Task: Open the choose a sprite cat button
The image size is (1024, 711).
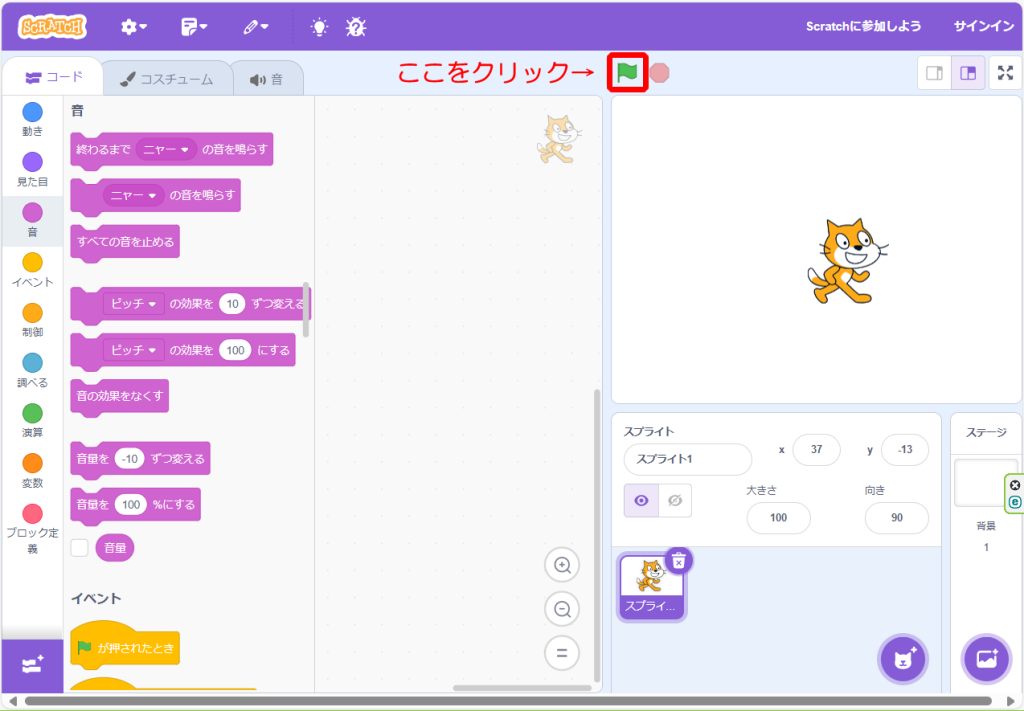Action: click(902, 659)
